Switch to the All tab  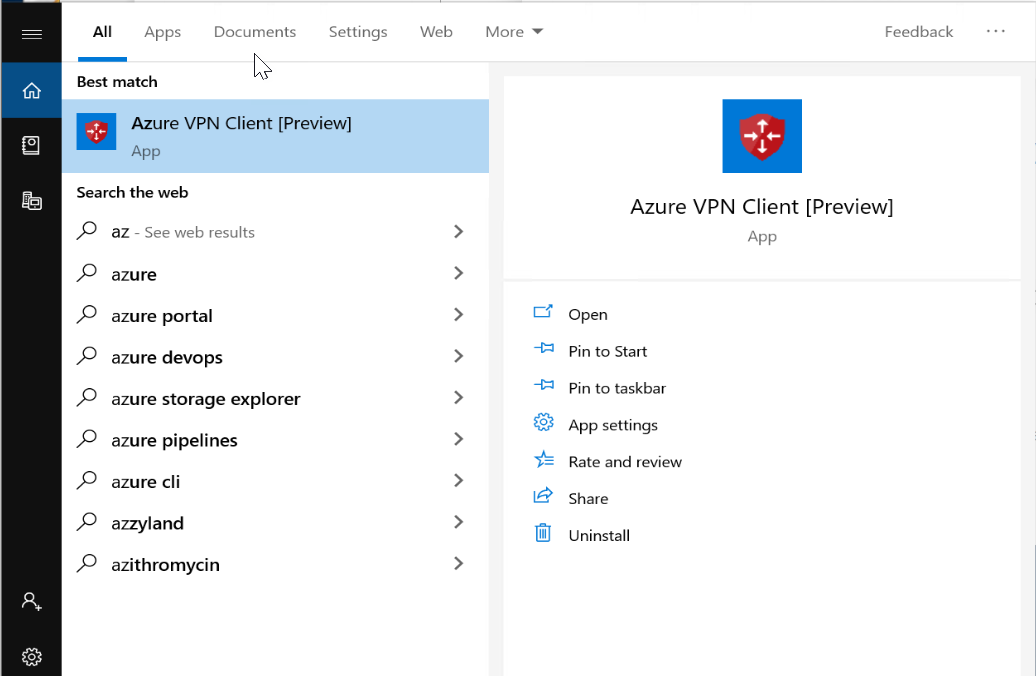click(102, 32)
